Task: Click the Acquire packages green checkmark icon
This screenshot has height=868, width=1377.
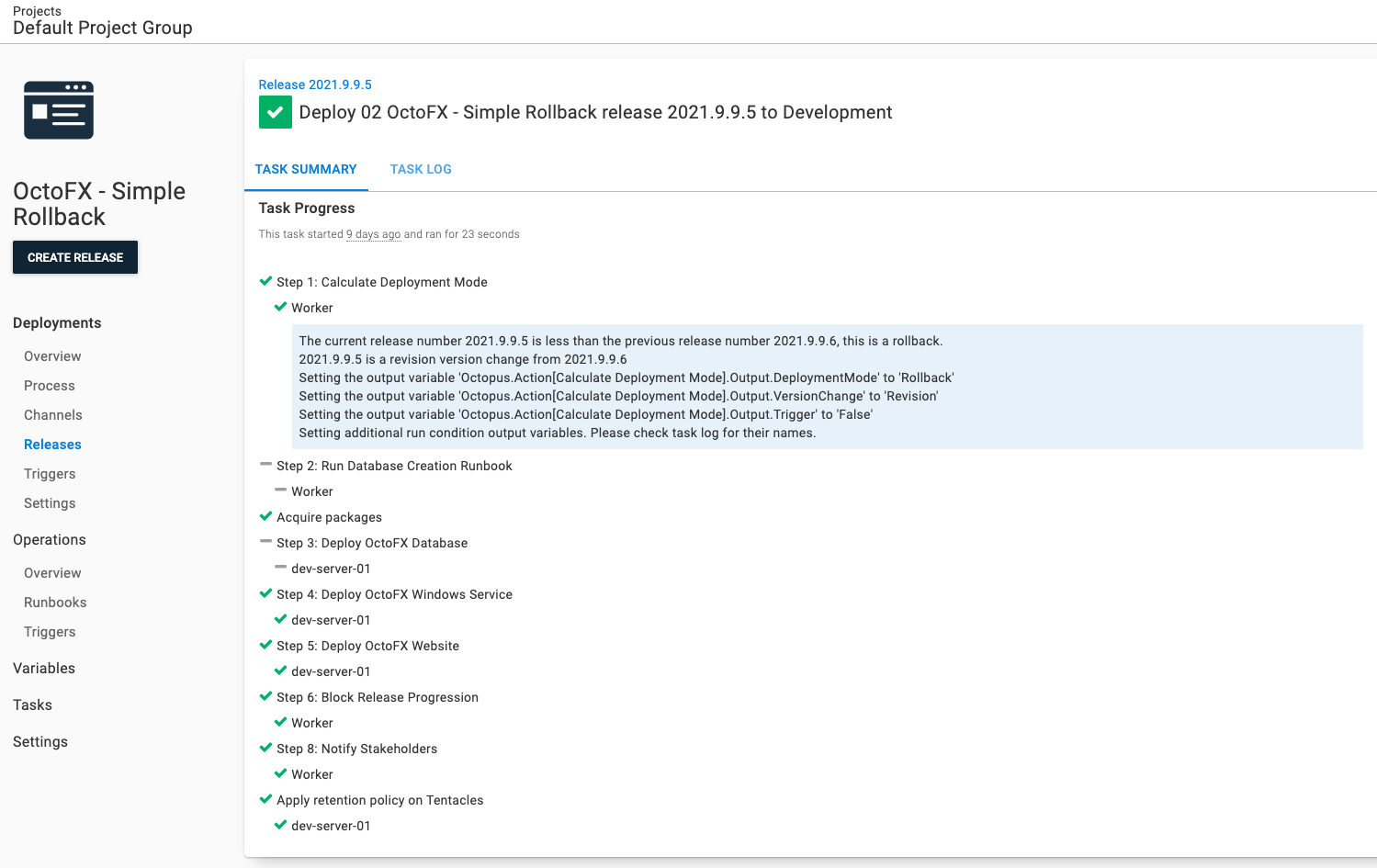Action: point(266,516)
